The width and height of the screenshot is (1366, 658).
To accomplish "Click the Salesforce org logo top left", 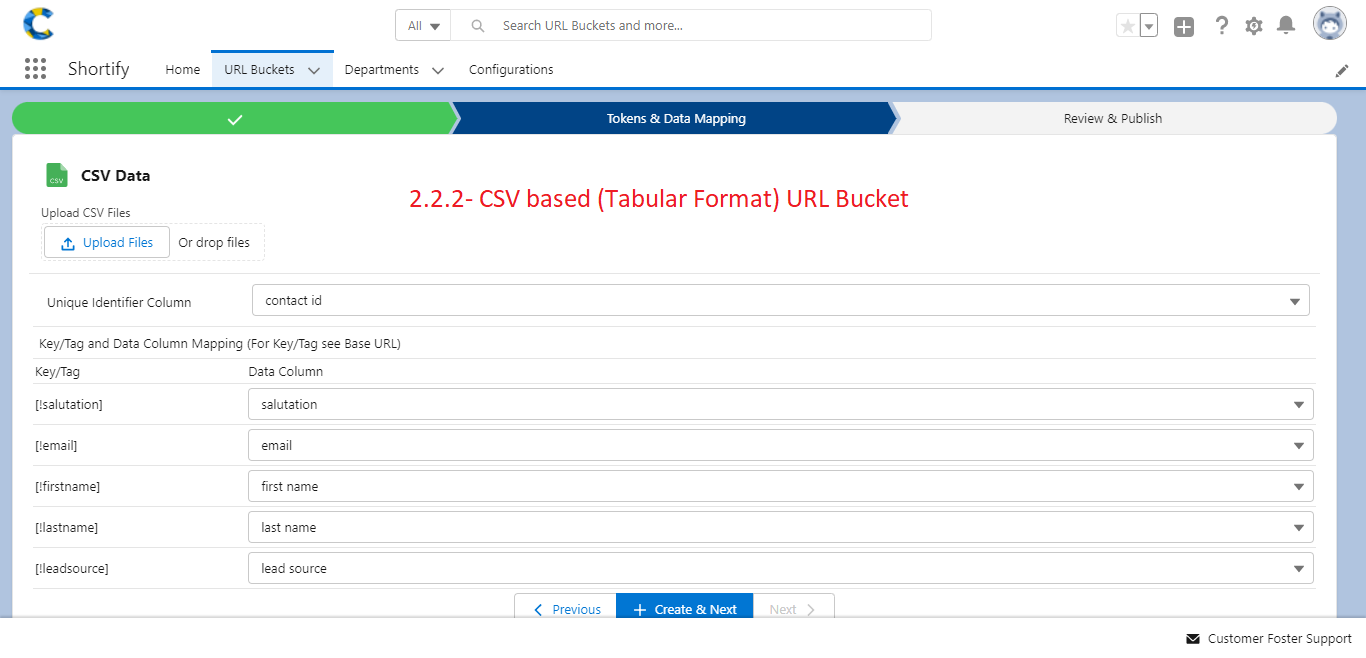I will (x=38, y=22).
